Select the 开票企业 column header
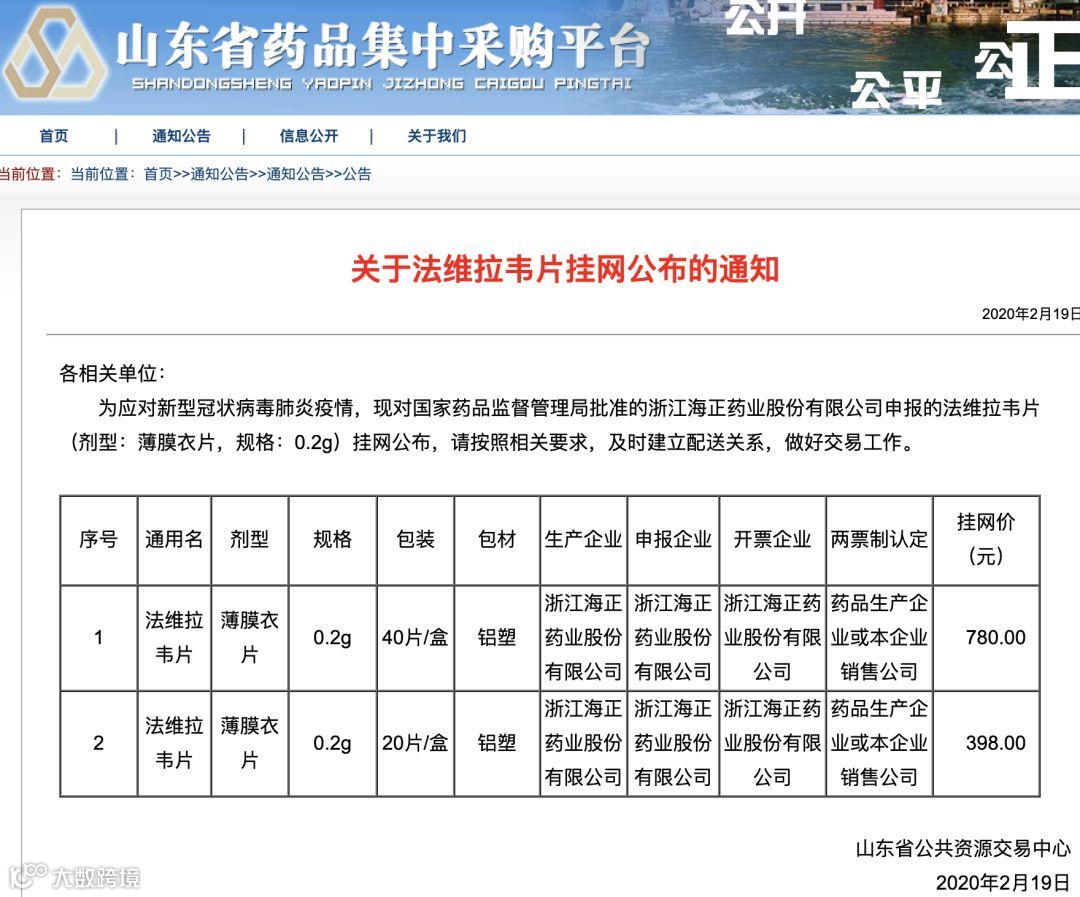Viewport: 1080px width, 897px height. (772, 539)
